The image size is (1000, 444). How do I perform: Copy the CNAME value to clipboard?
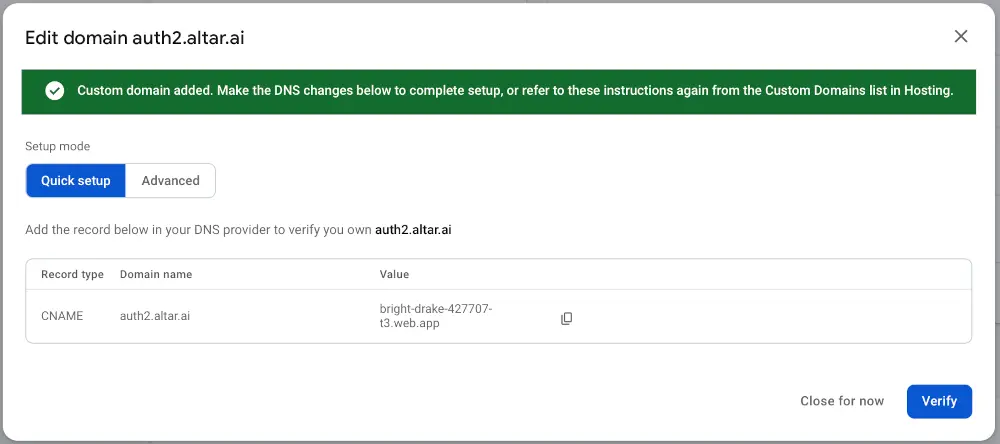(x=566, y=318)
